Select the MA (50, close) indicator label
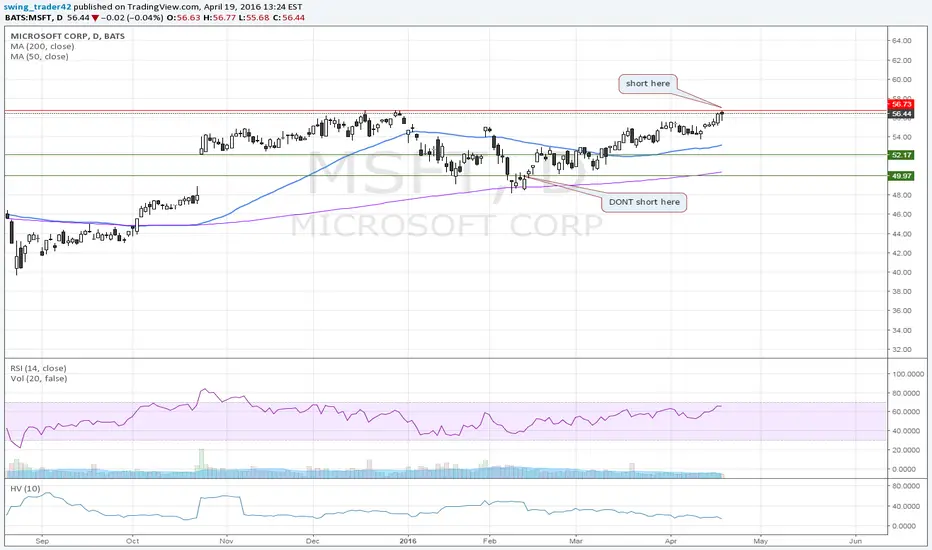Viewport: 932px width, 550px height. coord(39,56)
